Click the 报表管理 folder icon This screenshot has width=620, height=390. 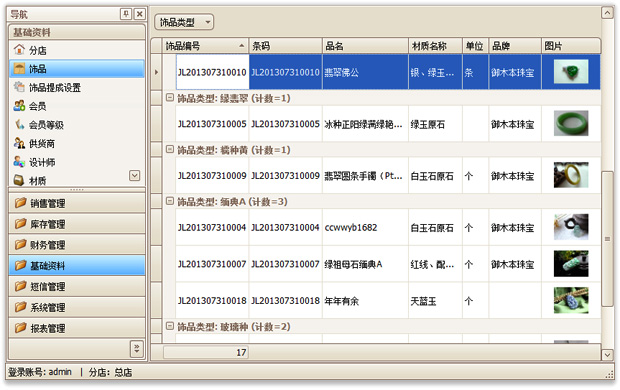(21, 328)
